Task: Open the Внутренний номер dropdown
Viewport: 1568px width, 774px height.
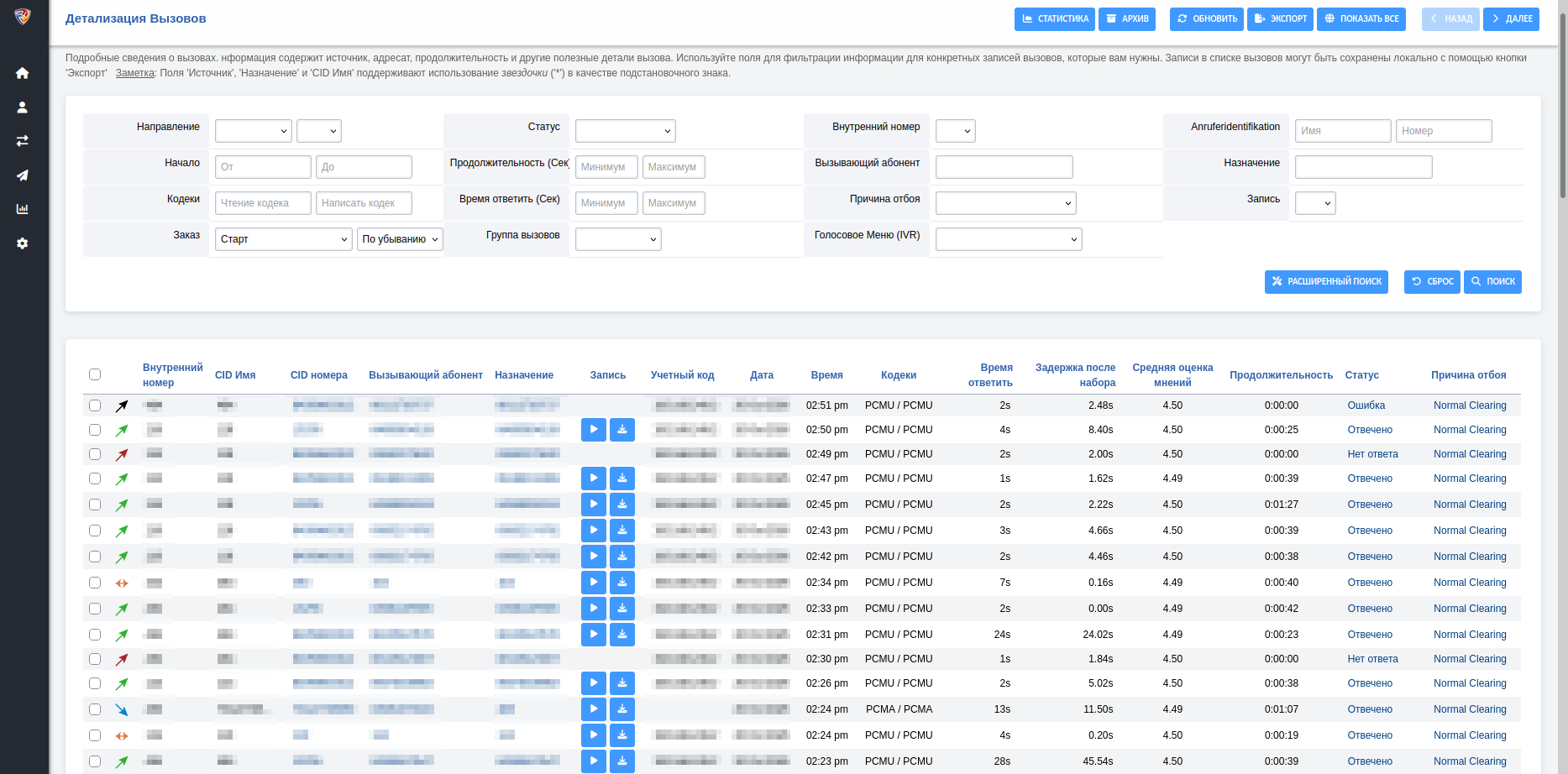Action: pos(956,131)
